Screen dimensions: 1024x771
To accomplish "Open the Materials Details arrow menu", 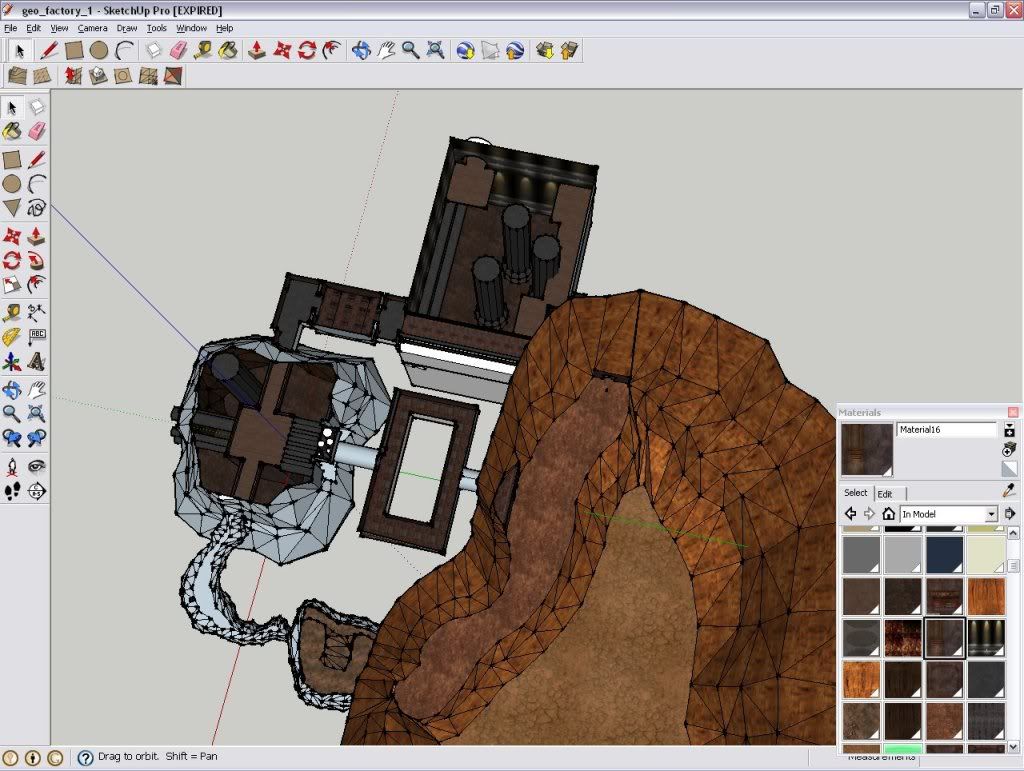I will [1010, 514].
